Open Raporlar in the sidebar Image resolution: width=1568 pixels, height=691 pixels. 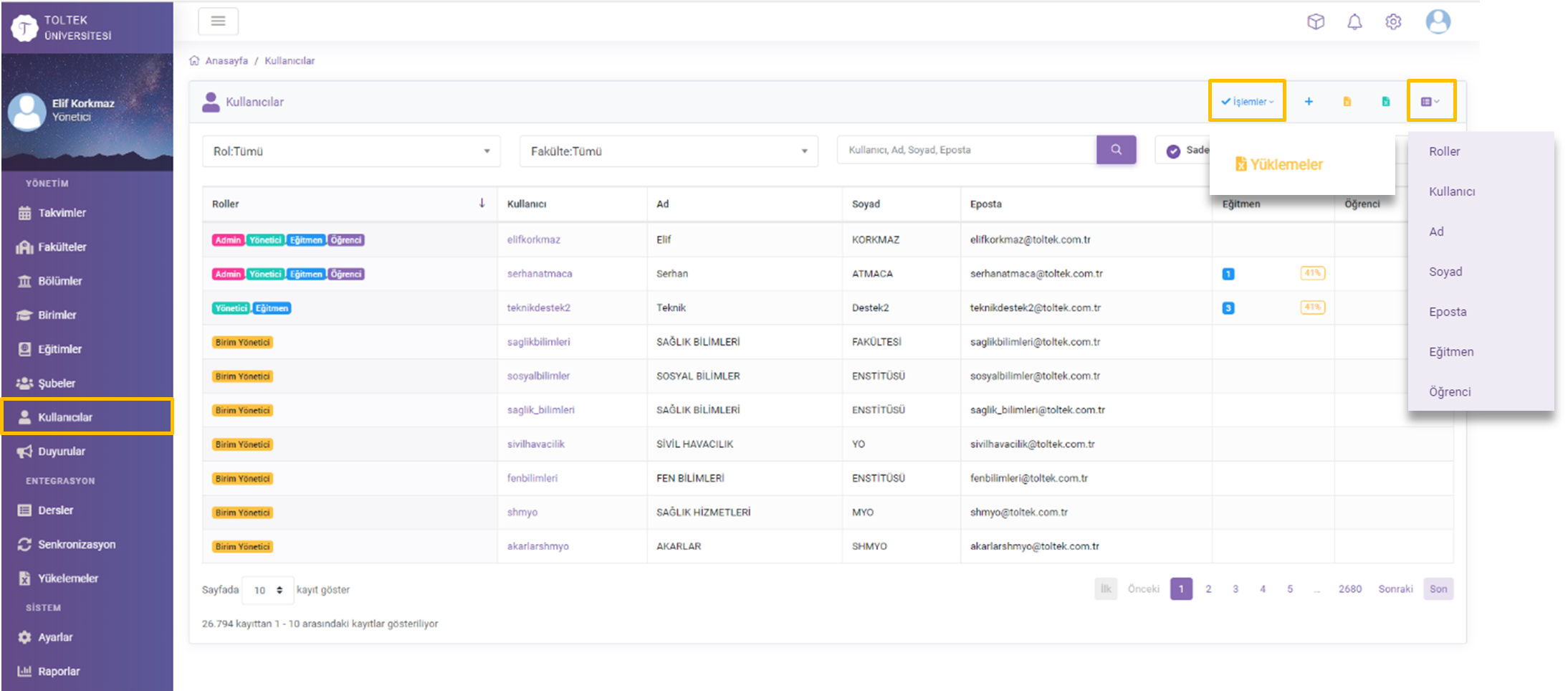[59, 672]
